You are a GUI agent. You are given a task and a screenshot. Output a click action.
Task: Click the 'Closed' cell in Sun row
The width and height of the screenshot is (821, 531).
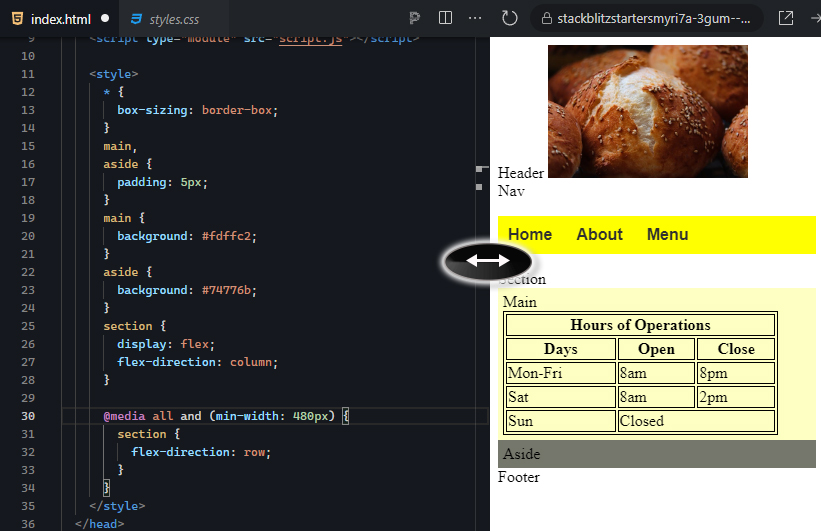(x=696, y=421)
